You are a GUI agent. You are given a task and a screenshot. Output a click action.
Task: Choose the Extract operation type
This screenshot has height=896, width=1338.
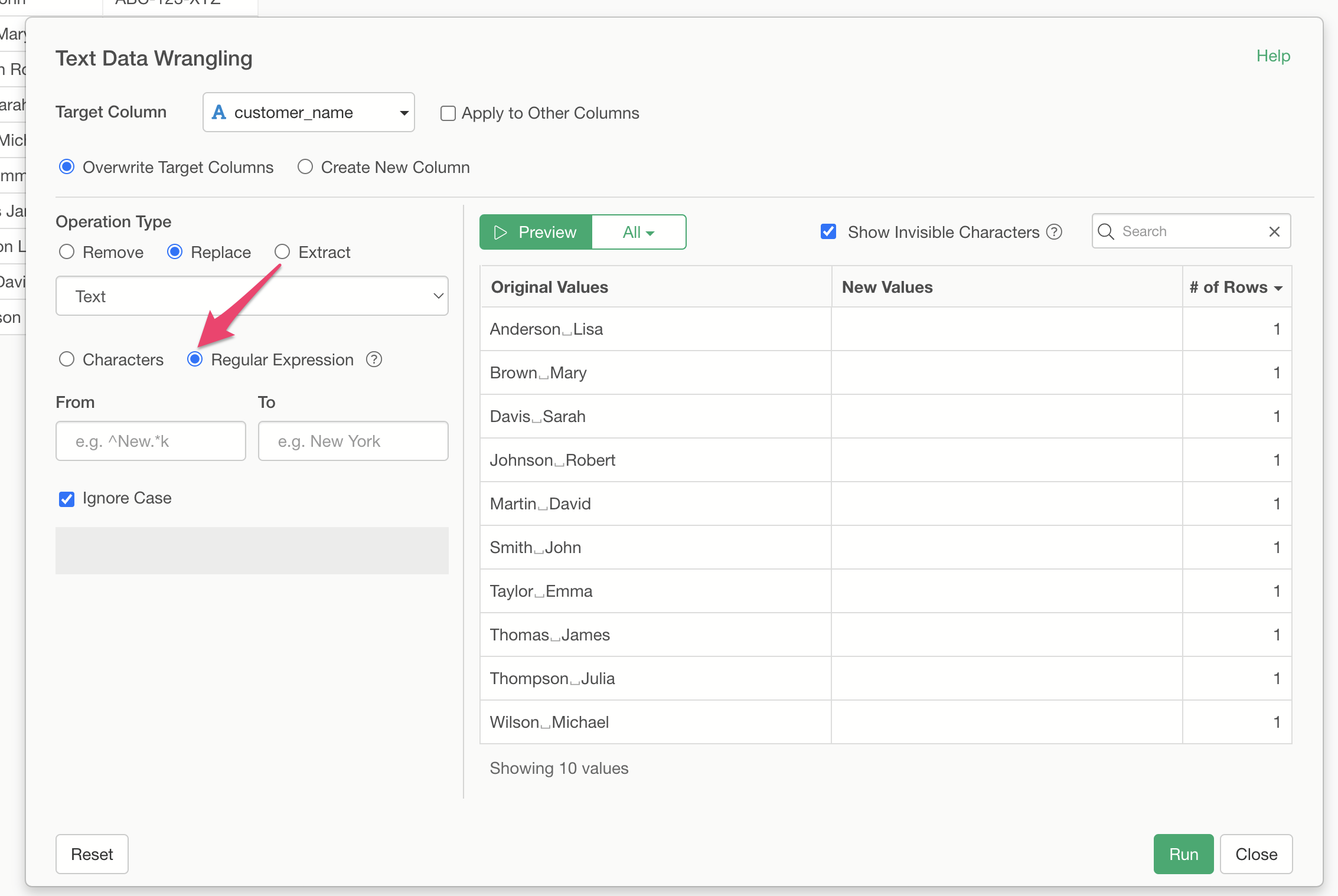pyautogui.click(x=282, y=252)
